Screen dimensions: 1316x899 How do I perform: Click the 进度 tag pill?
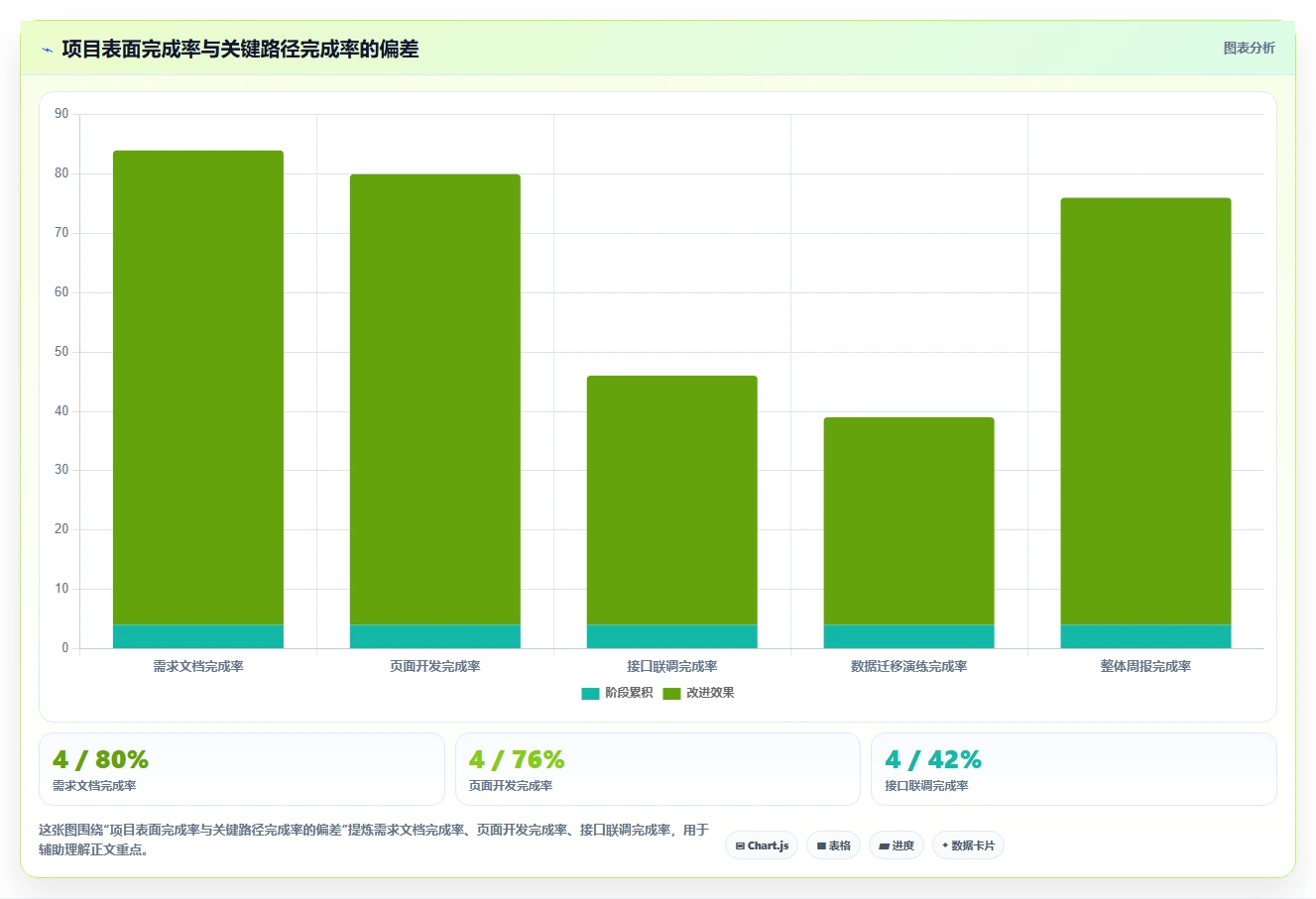pos(897,845)
